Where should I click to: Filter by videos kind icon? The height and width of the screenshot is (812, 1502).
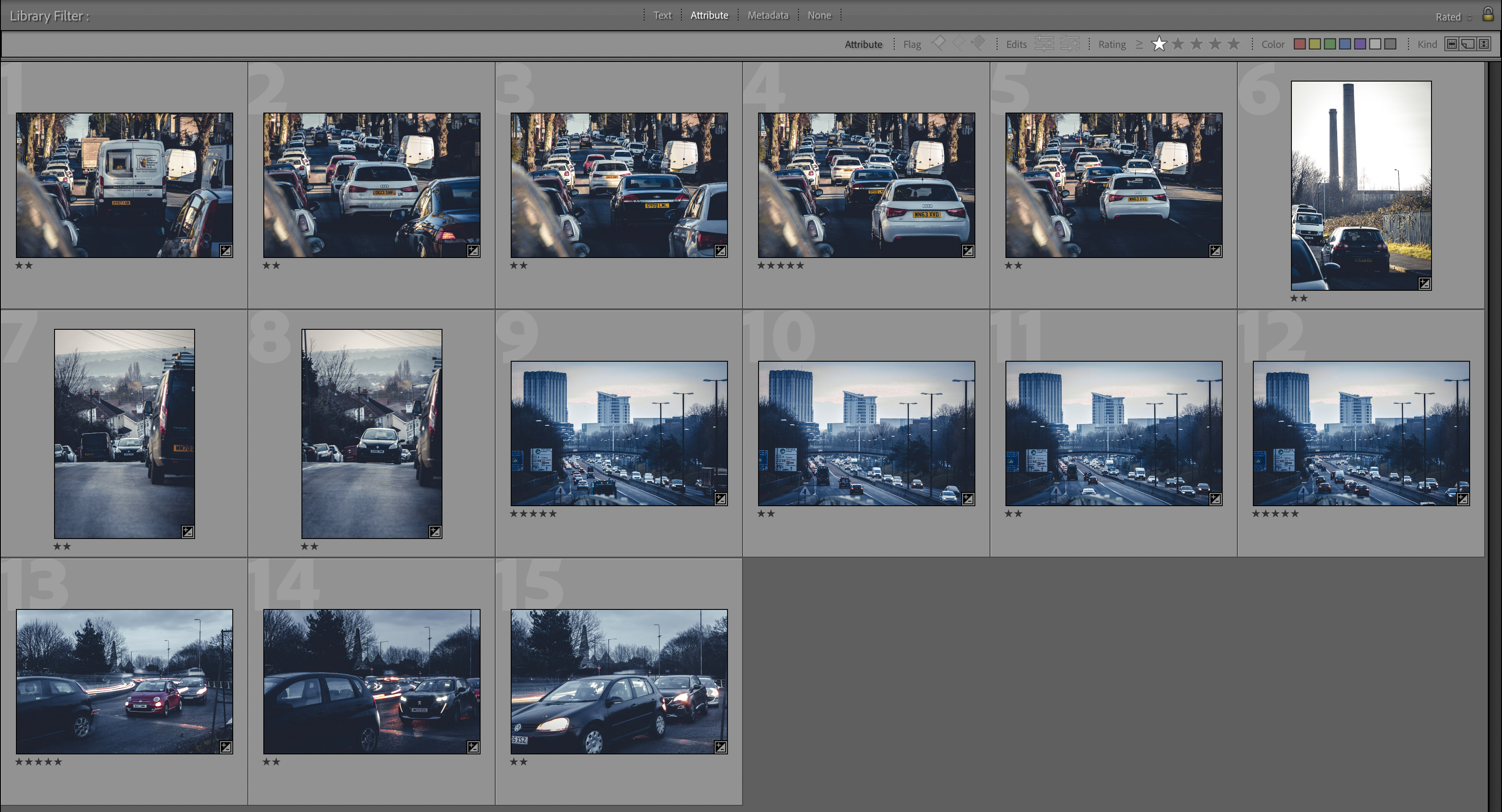click(1484, 44)
